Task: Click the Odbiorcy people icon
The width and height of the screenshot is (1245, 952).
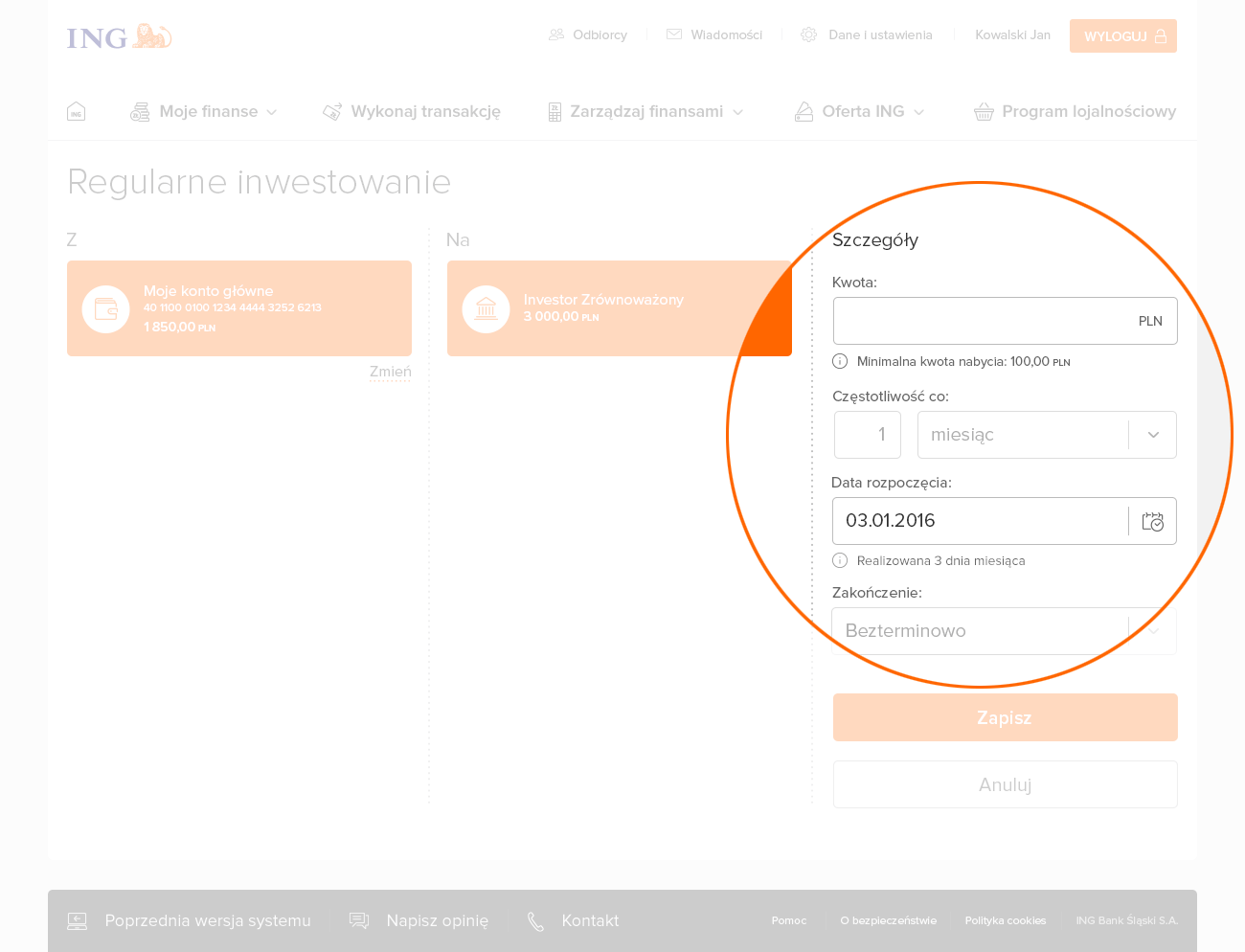Action: [556, 34]
